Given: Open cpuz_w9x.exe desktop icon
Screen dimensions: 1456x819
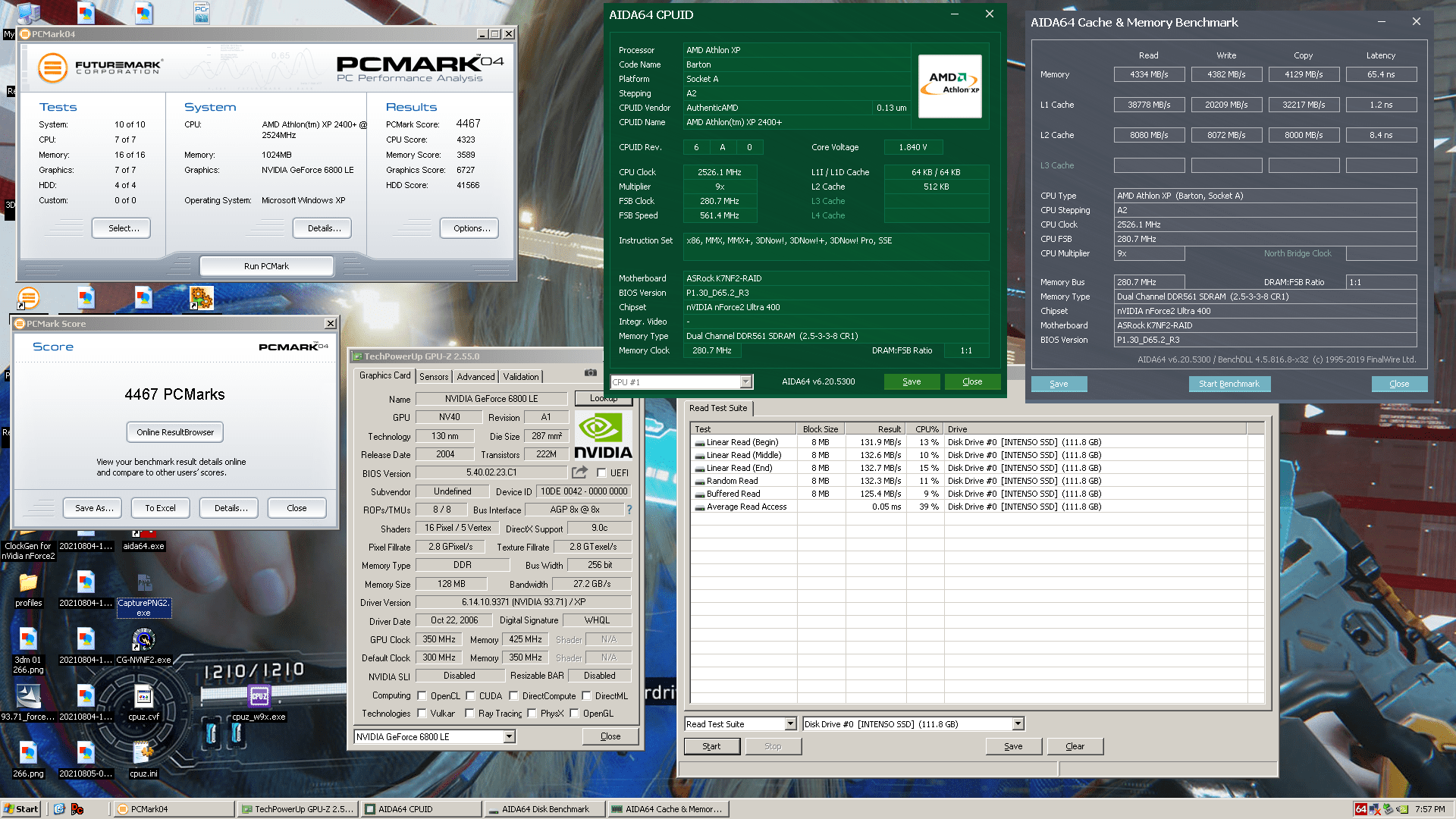Looking at the screenshot, I should click(x=259, y=696).
